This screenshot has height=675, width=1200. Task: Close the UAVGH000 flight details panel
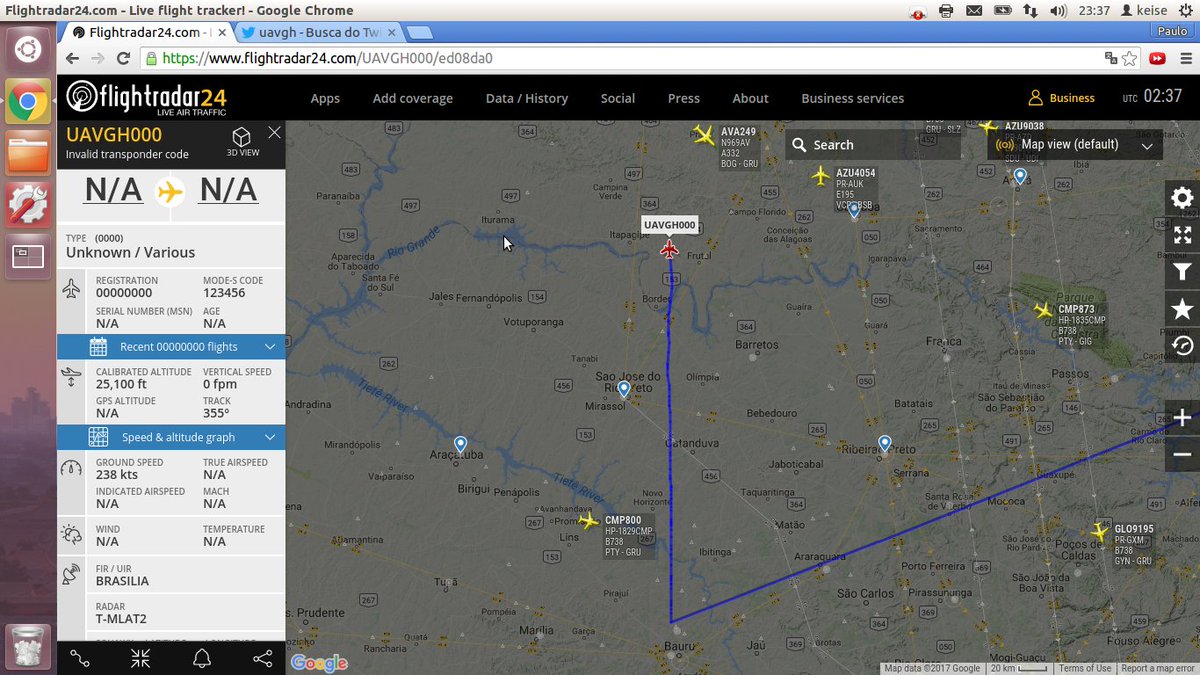tap(274, 132)
